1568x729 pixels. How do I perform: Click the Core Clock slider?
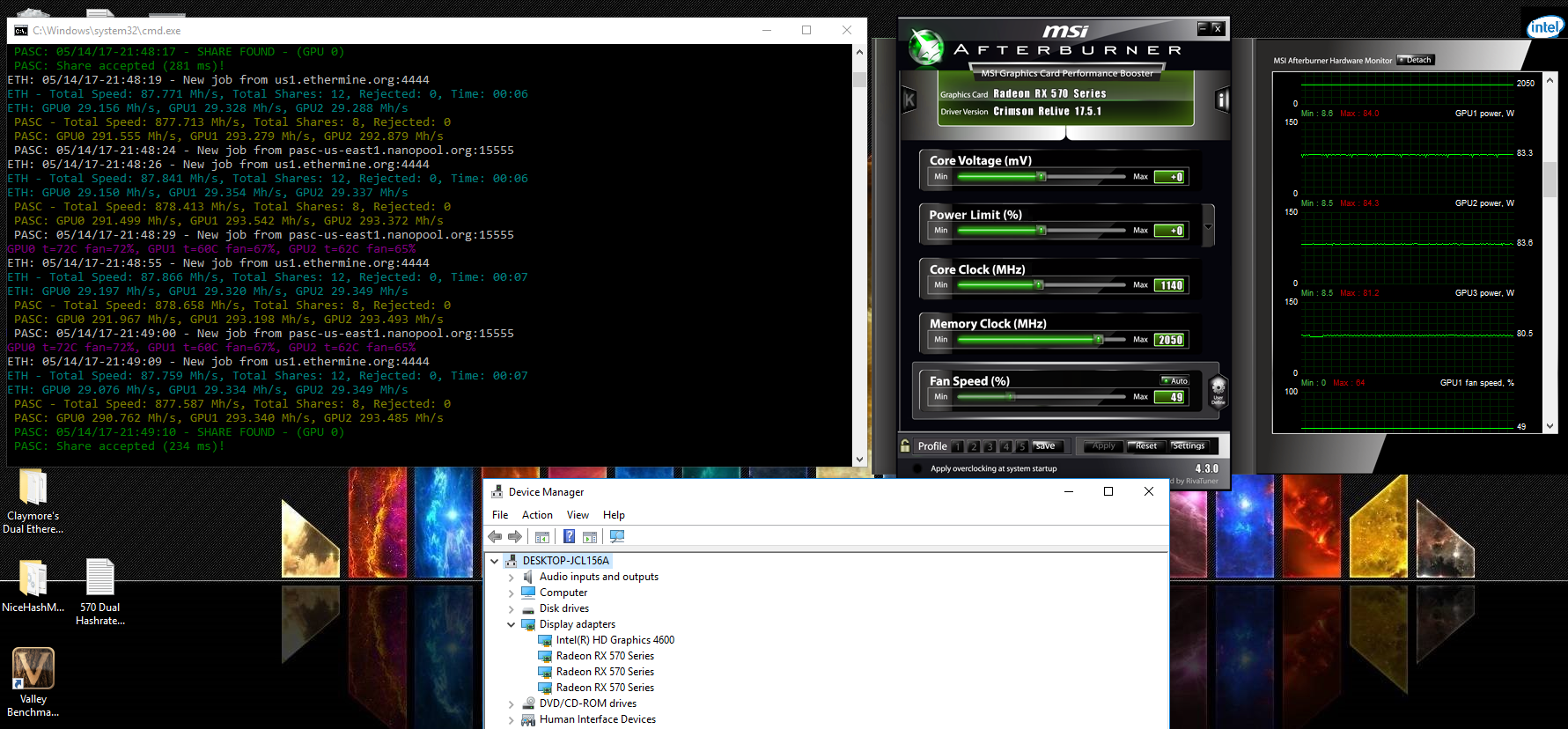tap(1042, 285)
